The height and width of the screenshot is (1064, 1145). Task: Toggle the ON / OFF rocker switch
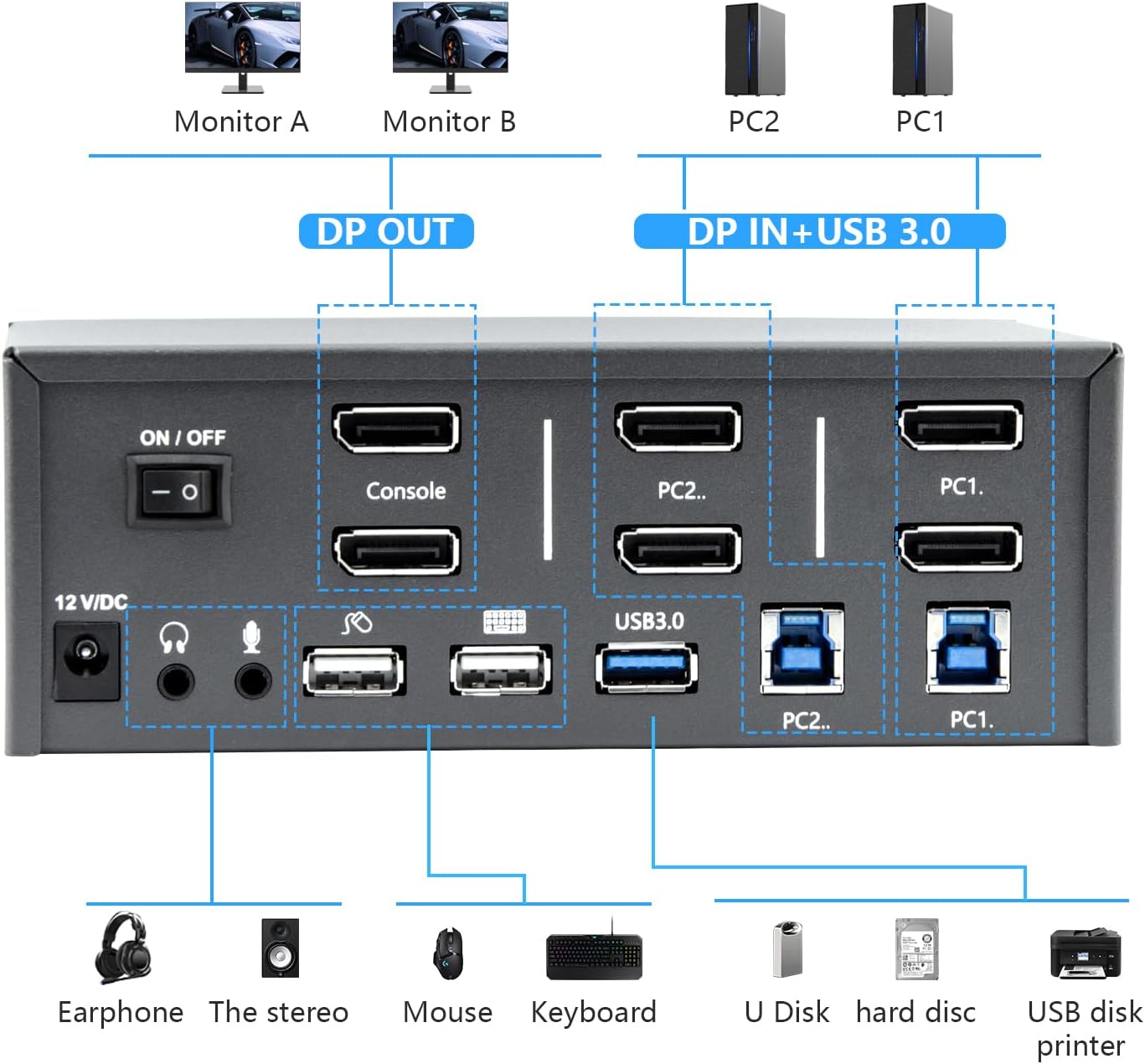178,491
